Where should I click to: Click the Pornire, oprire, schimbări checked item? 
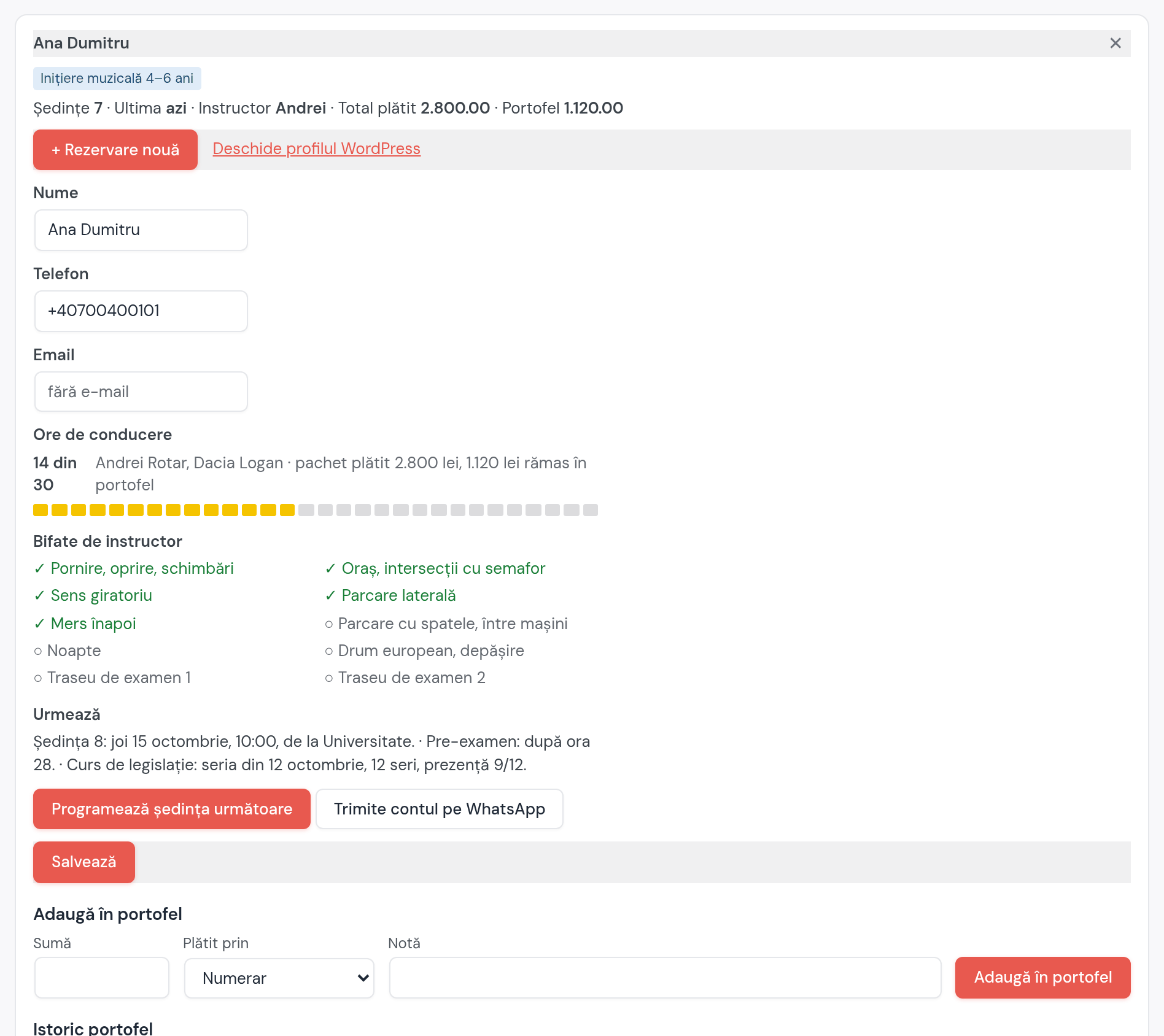pos(134,568)
